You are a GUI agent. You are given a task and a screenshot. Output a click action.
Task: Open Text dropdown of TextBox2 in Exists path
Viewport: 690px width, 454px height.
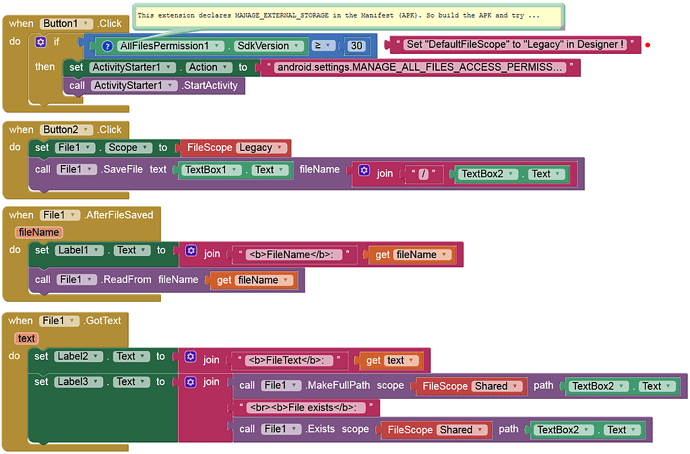click(622, 430)
